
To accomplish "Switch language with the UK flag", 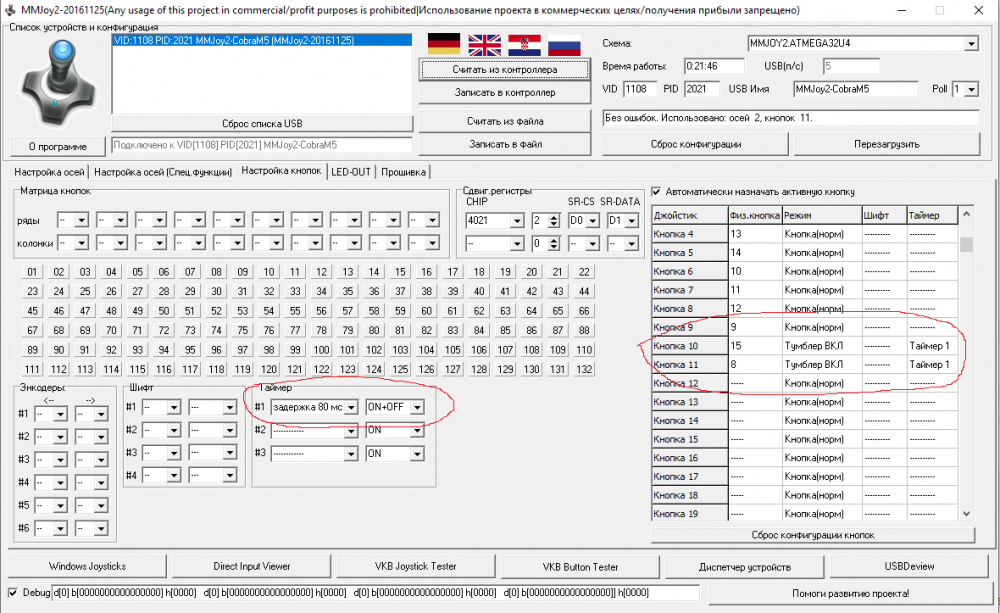I will pos(485,44).
